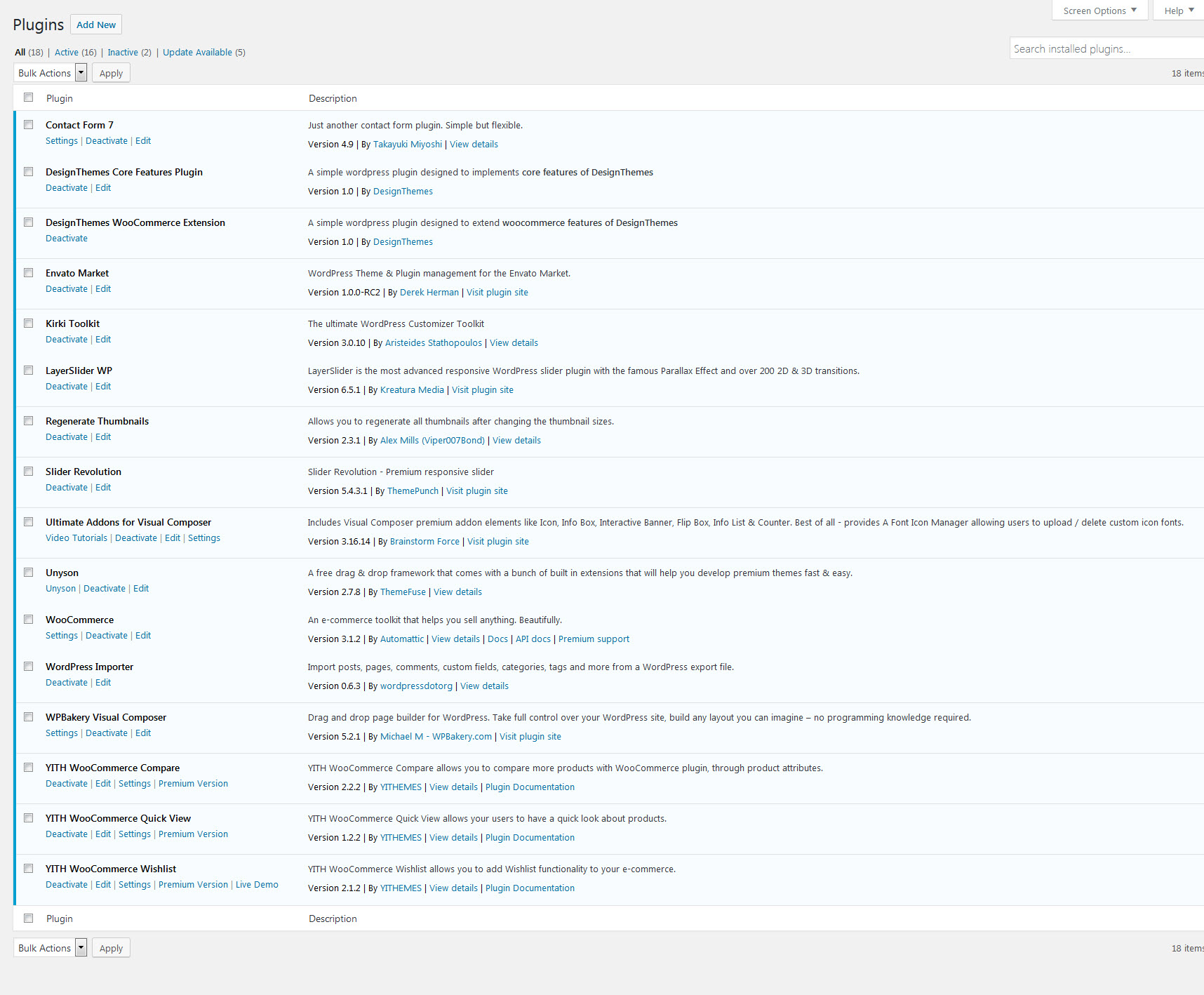
Task: Filter by Update Available plugins
Action: (197, 53)
